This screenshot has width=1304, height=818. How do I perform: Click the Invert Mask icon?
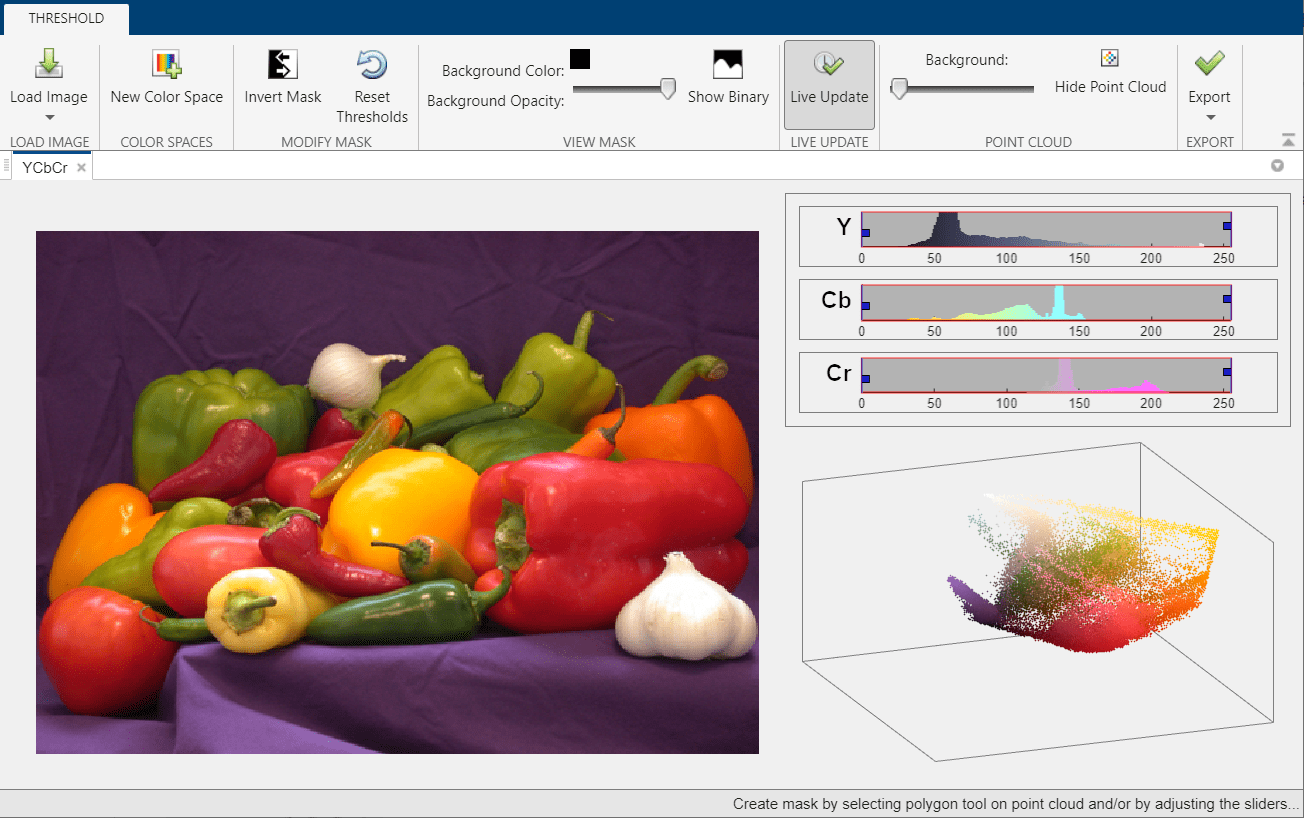click(x=283, y=65)
